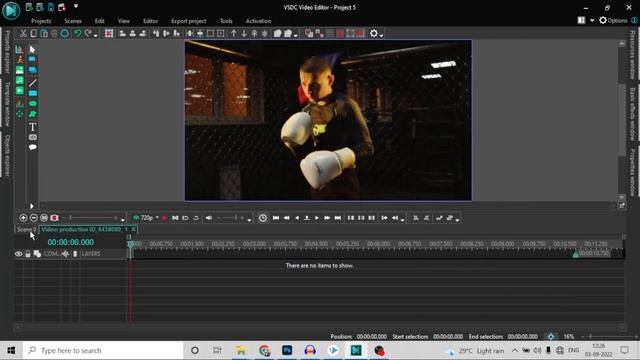The height and width of the screenshot is (360, 640).
Task: Expand the redo history dropdown arrow
Action: (x=96, y=36)
